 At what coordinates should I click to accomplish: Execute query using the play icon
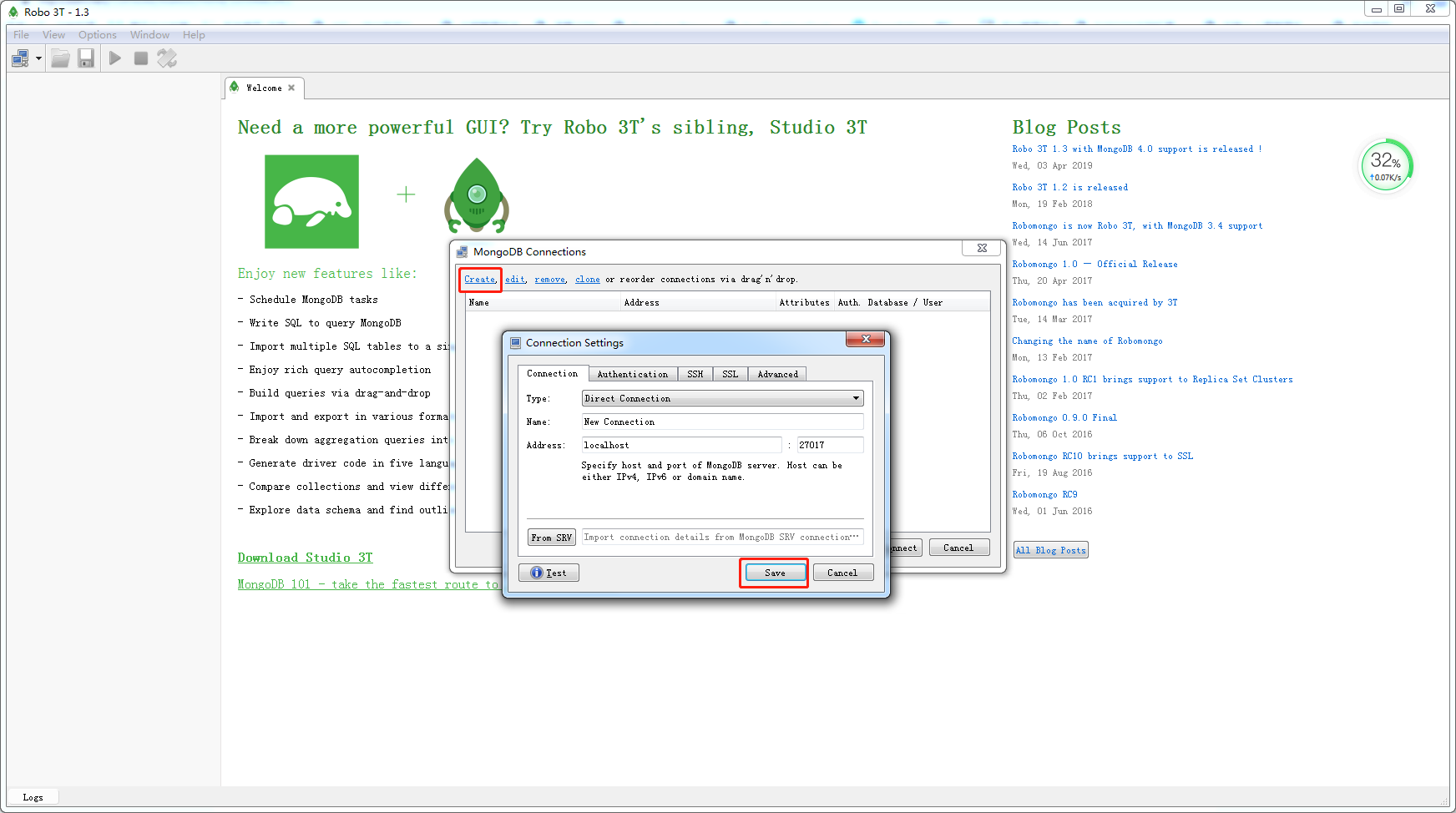point(114,58)
